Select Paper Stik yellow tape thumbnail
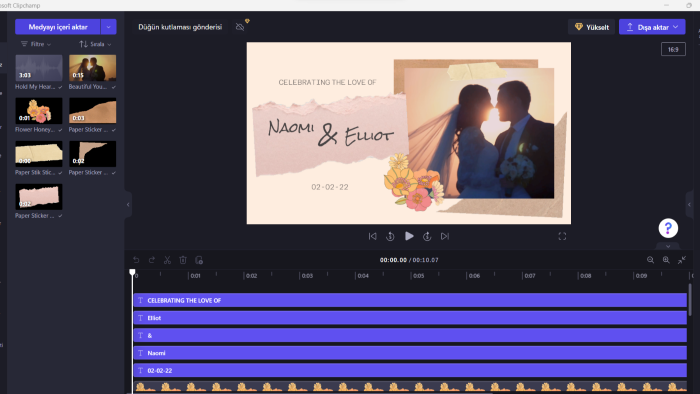This screenshot has height=394, width=700. pyautogui.click(x=39, y=153)
